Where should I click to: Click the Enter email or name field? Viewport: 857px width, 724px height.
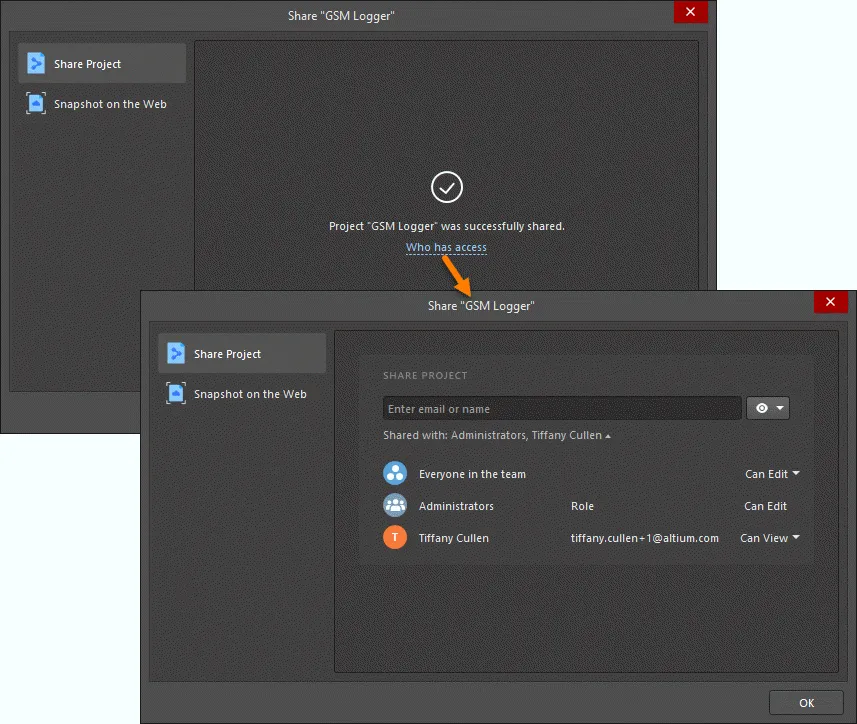562,408
